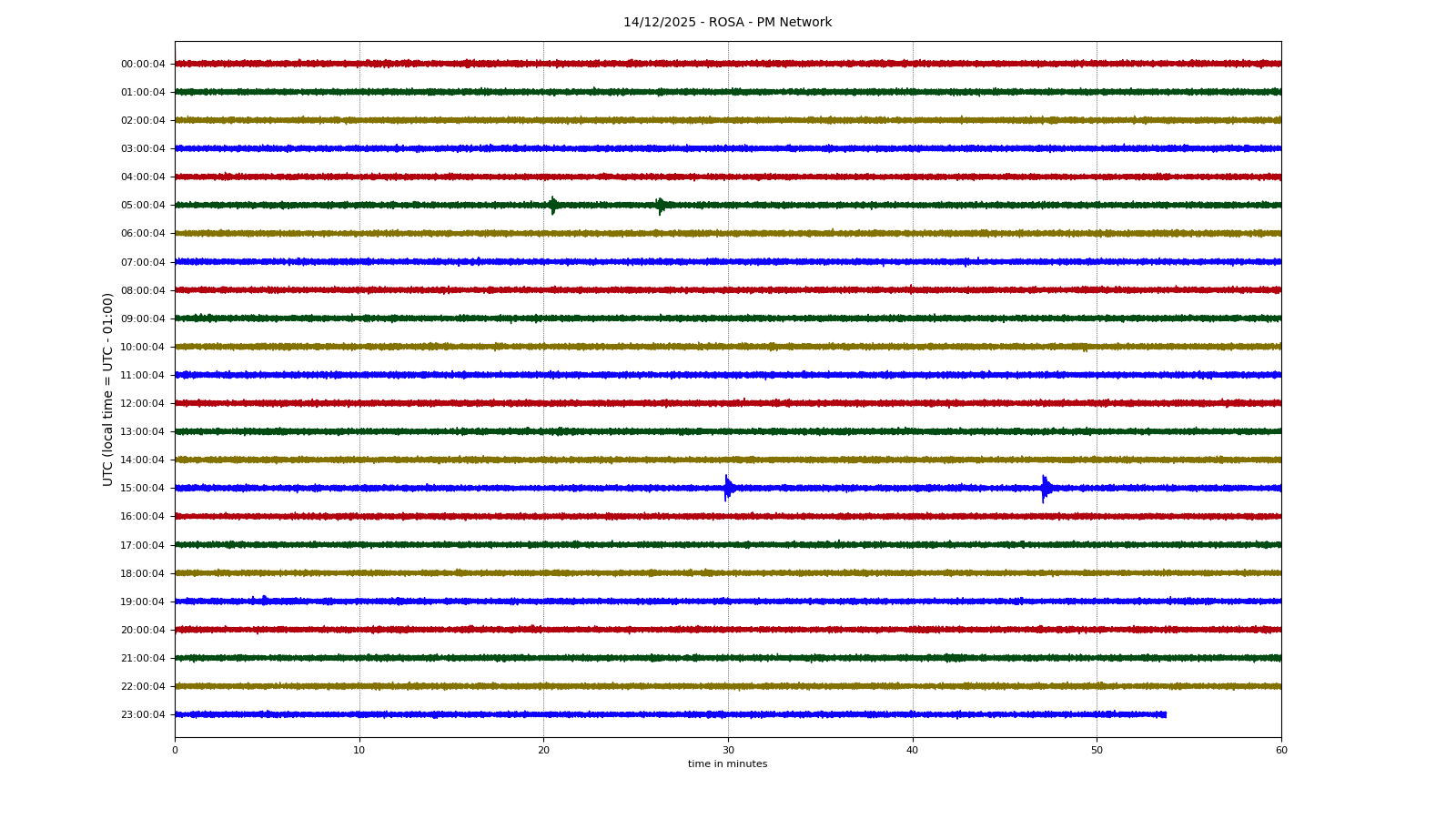Click the x-axis tick label "30"
This screenshot has width=1456, height=819.
(728, 750)
